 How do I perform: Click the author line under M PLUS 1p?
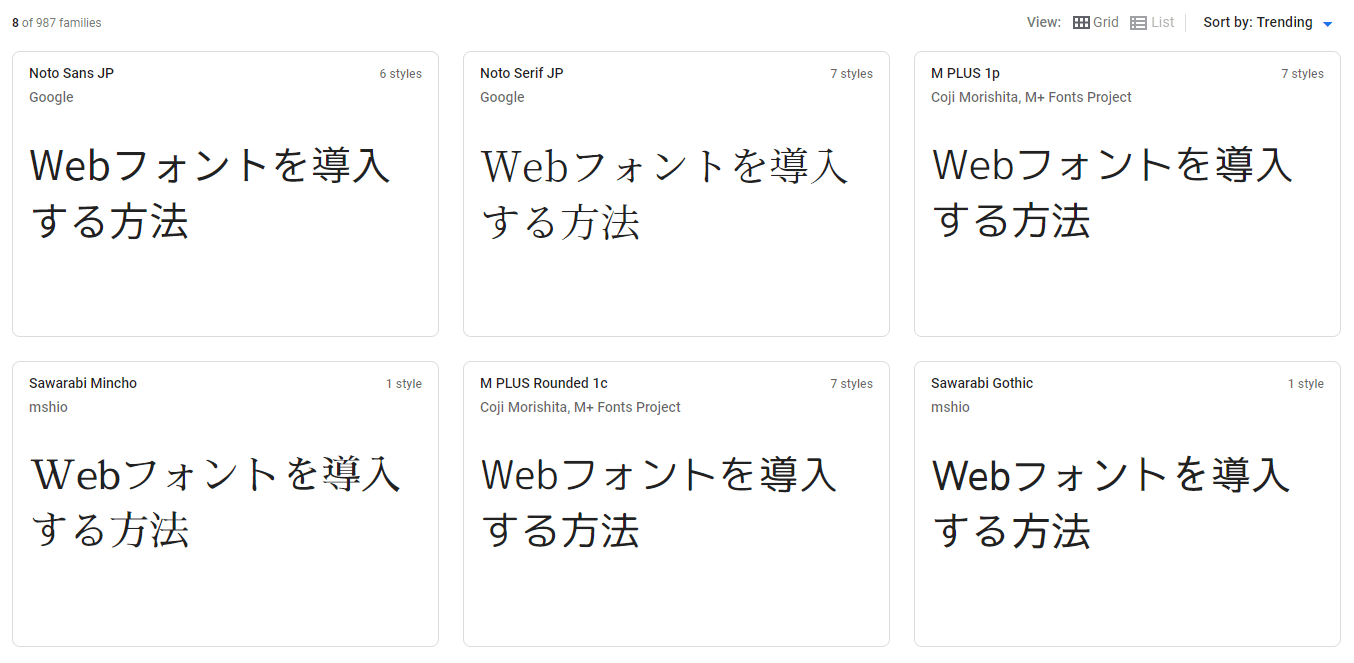click(1031, 97)
